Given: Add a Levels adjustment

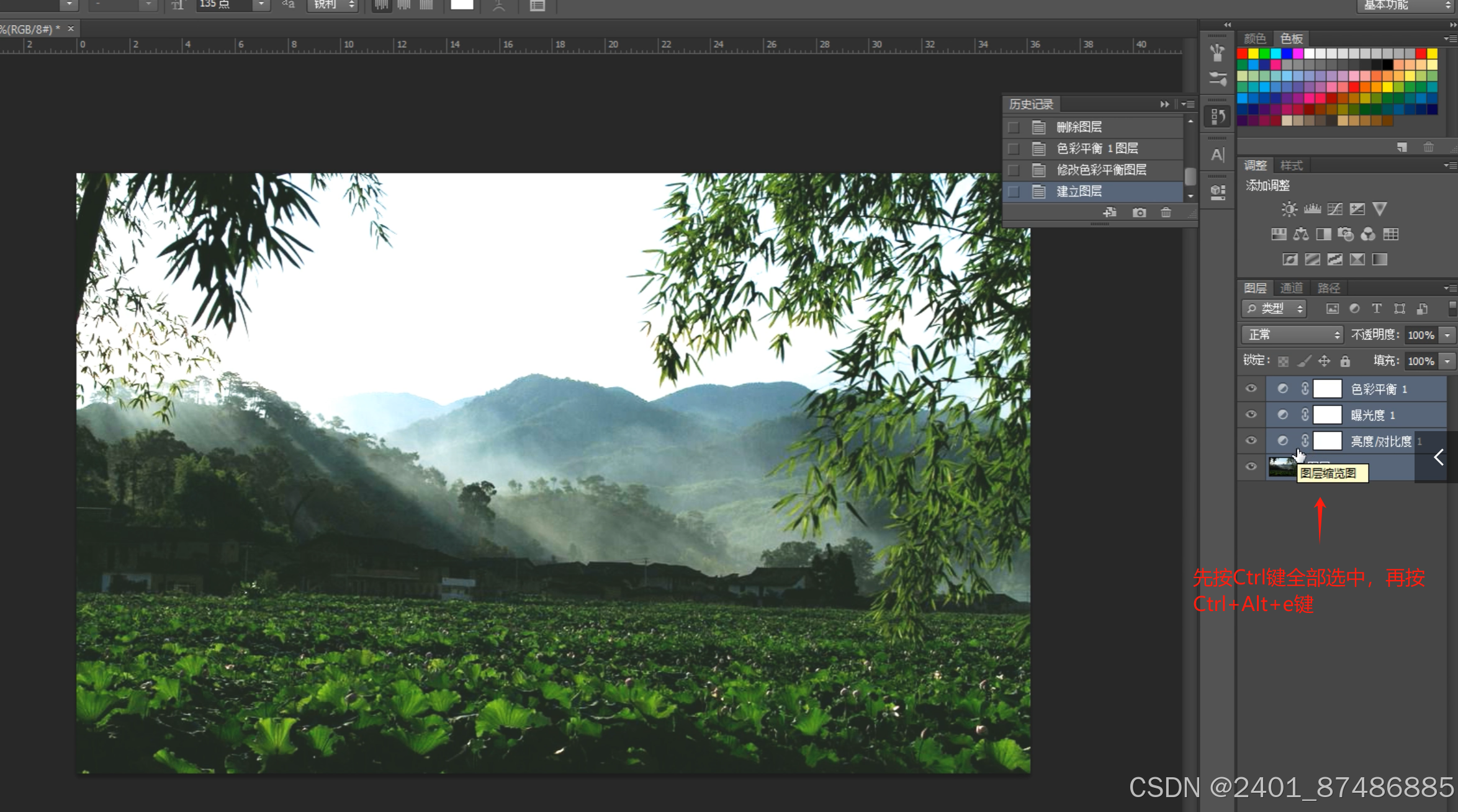Looking at the screenshot, I should click(1312, 209).
